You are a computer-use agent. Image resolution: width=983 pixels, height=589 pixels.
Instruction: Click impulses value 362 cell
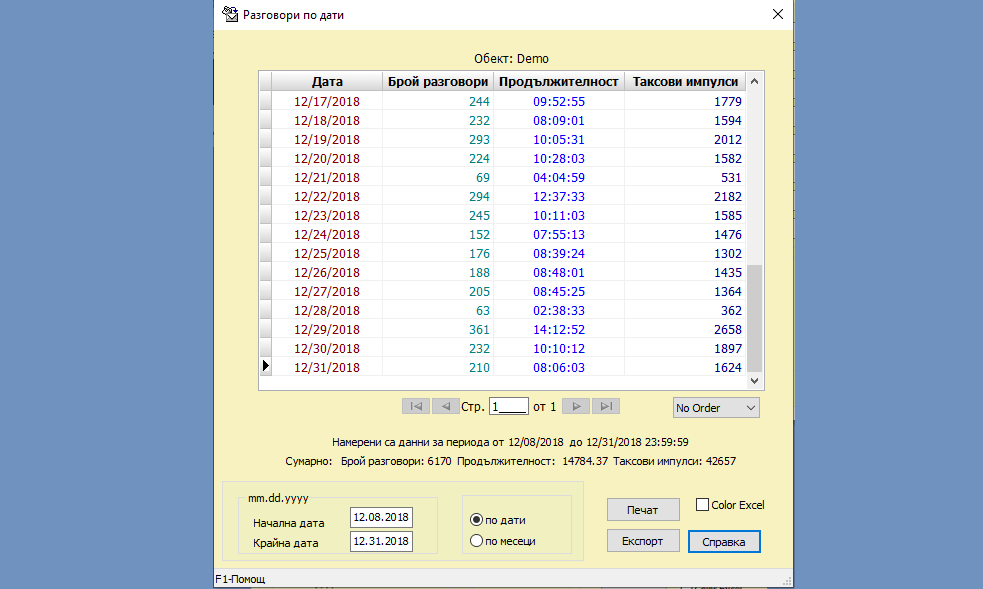click(x=685, y=310)
